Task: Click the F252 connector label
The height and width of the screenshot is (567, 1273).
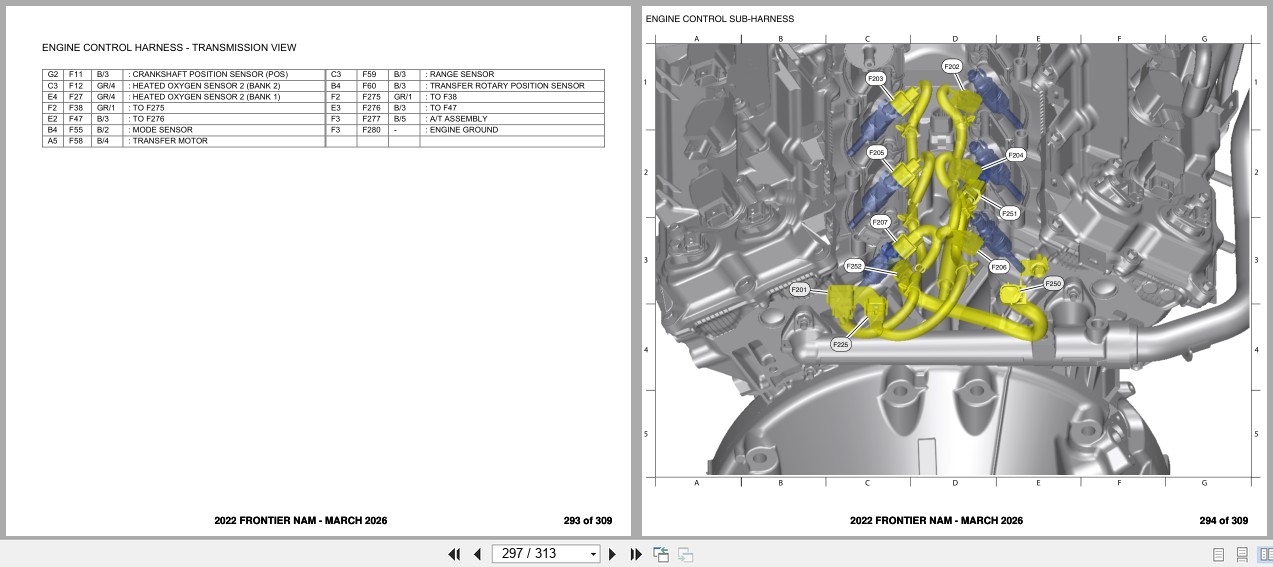Action: 854,266
